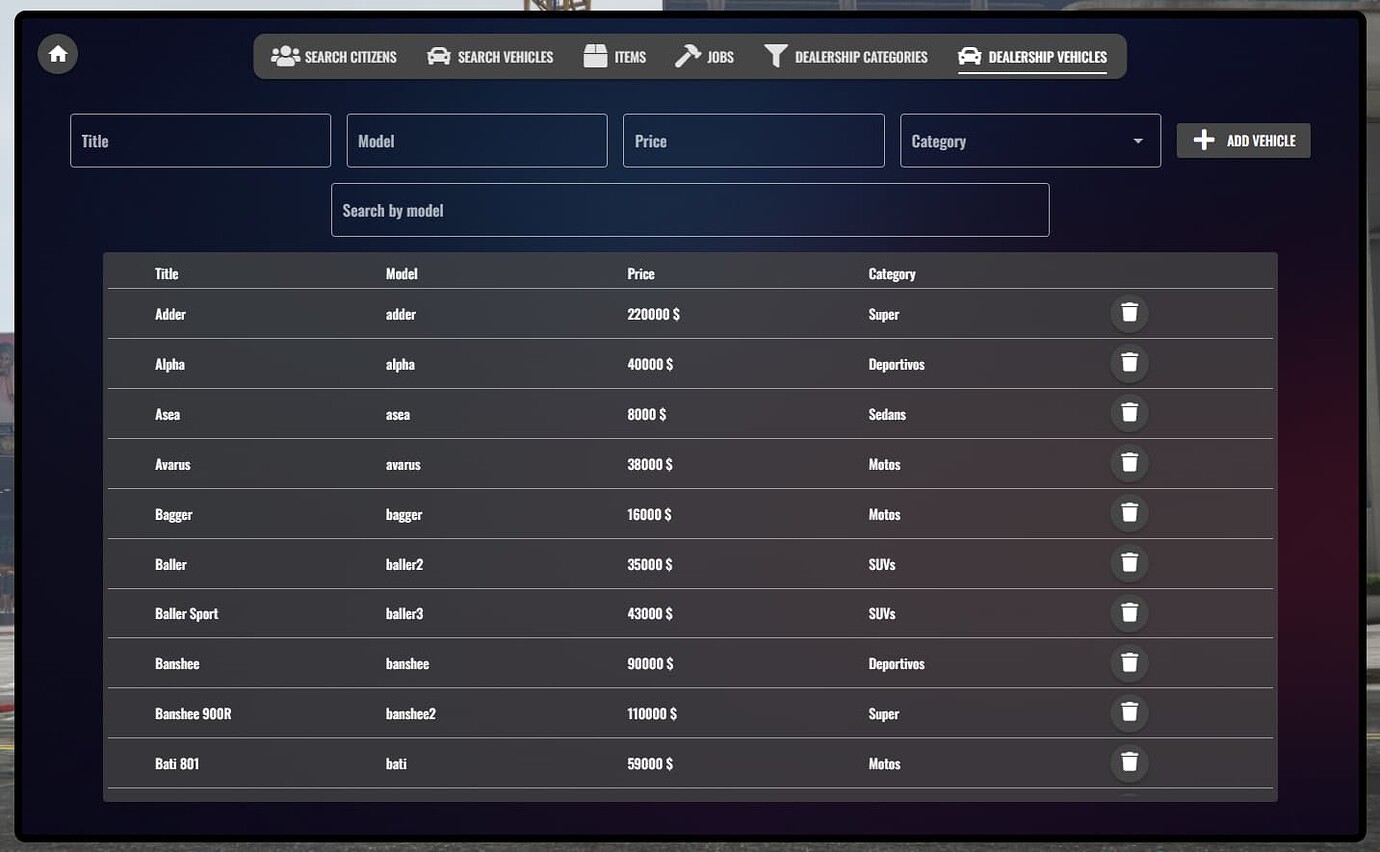Go to the Items tab
The height and width of the screenshot is (852, 1380).
[615, 57]
